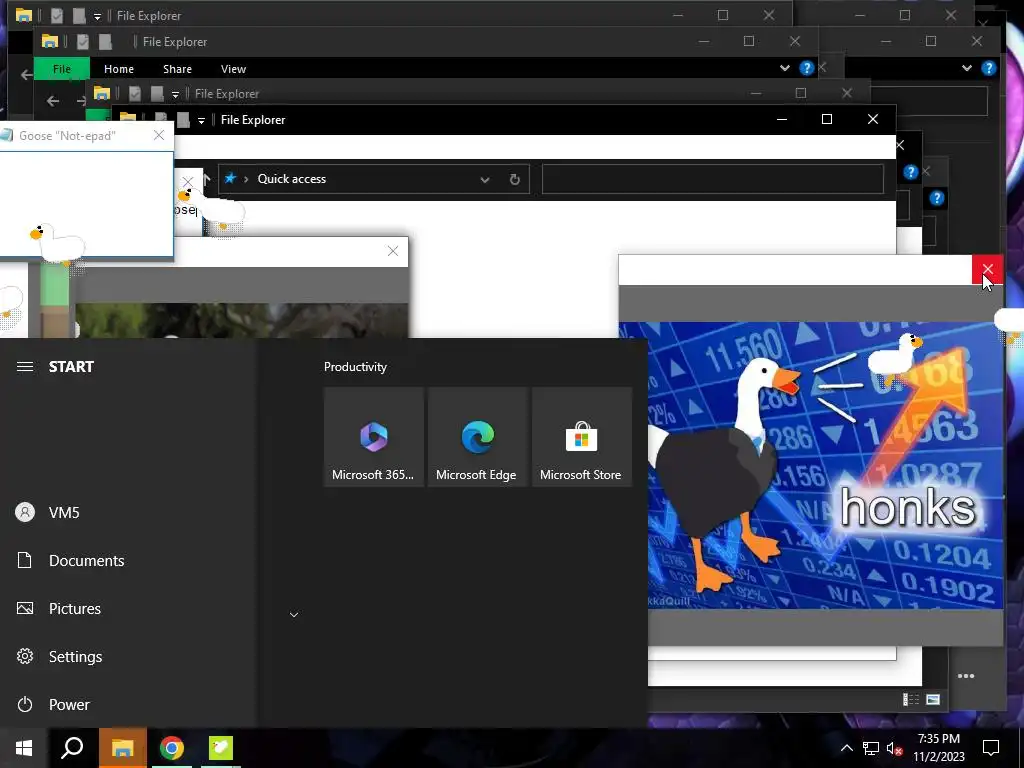Open the green File tab in File Explorer

click(62, 69)
